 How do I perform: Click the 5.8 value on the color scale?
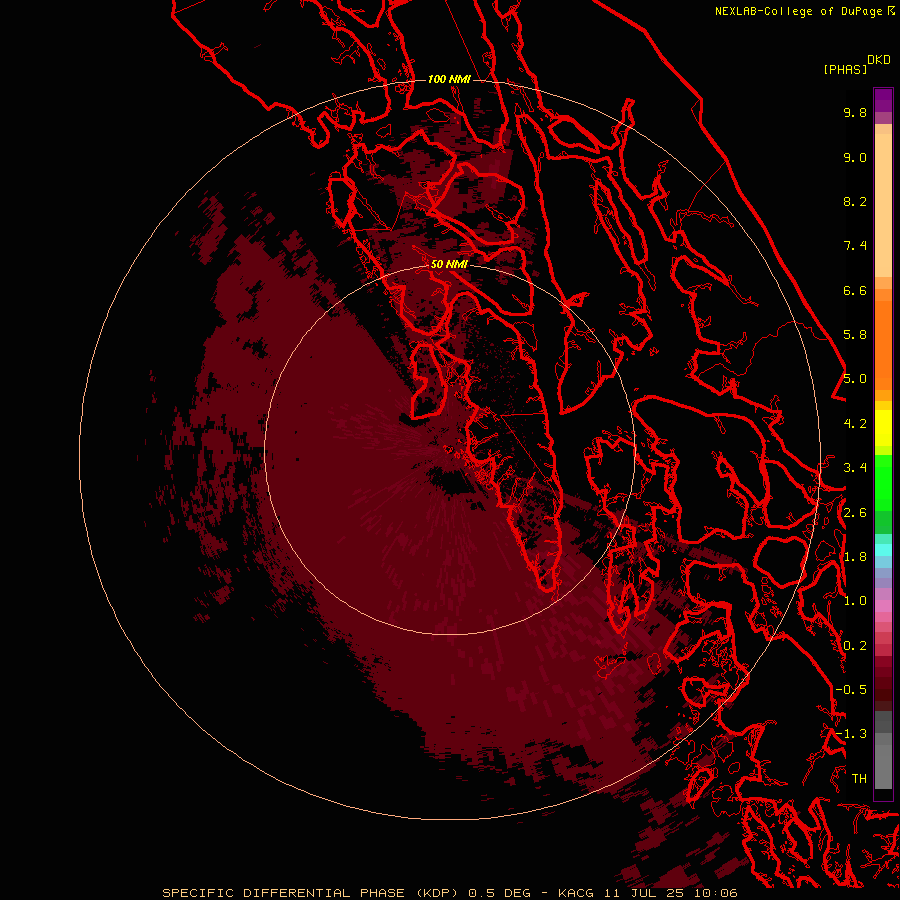click(855, 335)
